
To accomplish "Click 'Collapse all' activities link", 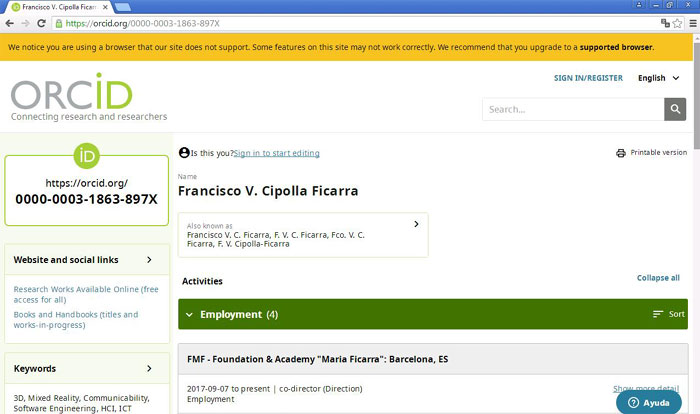I will [658, 277].
